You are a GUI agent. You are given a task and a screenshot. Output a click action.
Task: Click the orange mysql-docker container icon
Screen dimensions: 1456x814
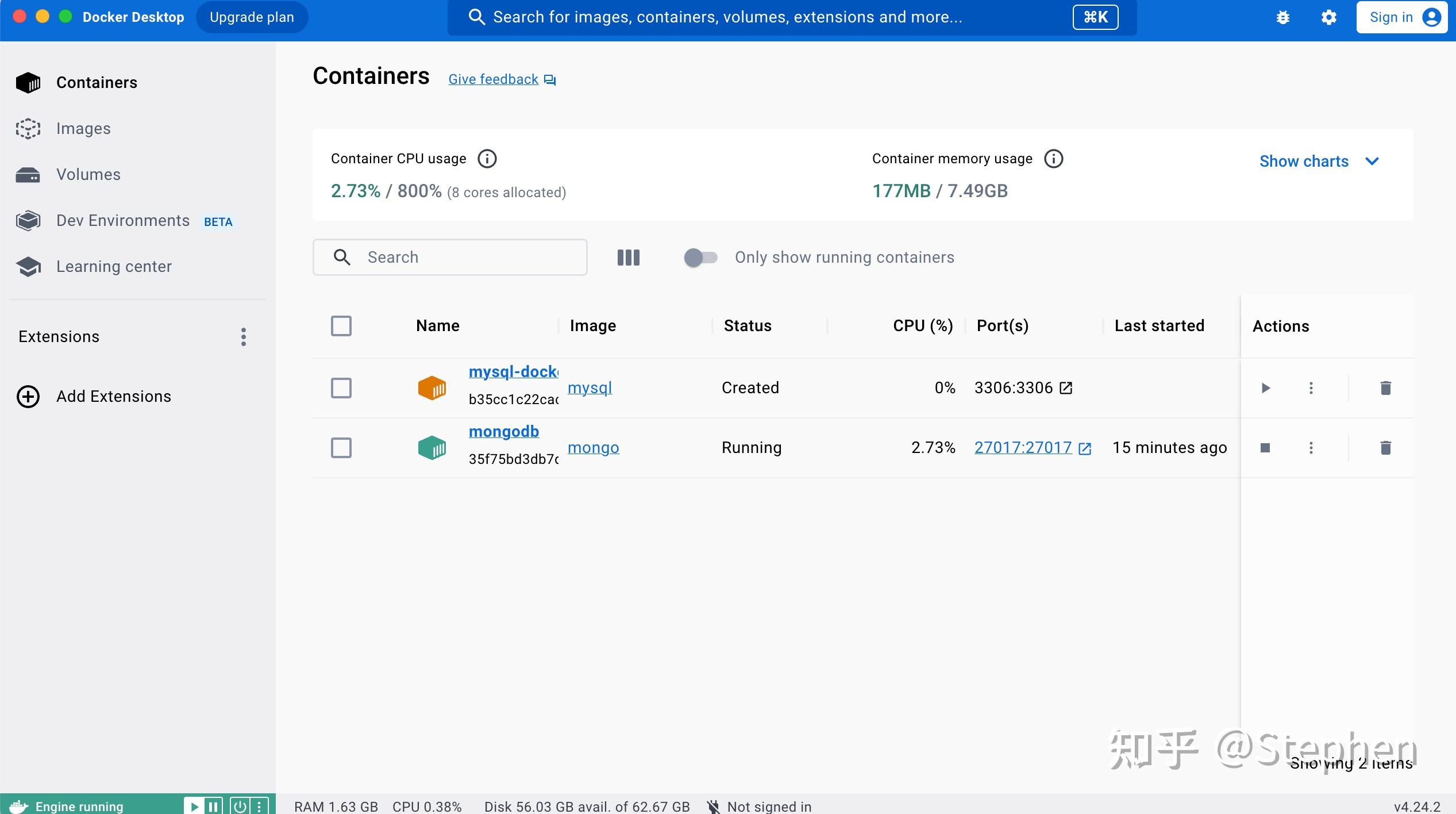click(432, 388)
